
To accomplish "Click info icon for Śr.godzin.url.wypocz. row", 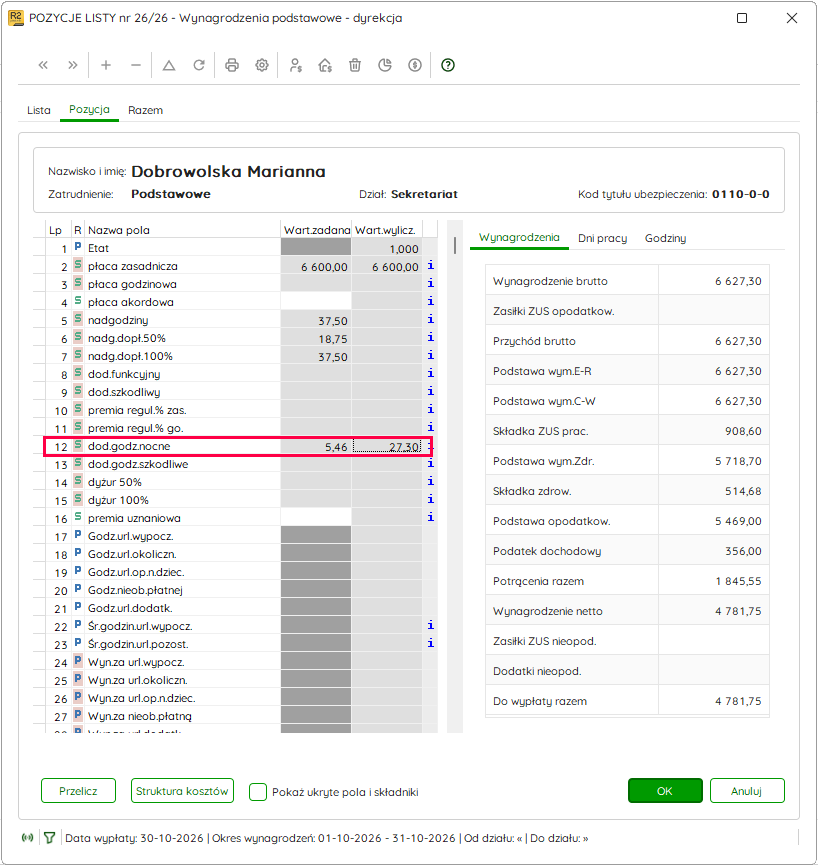I will point(431,625).
